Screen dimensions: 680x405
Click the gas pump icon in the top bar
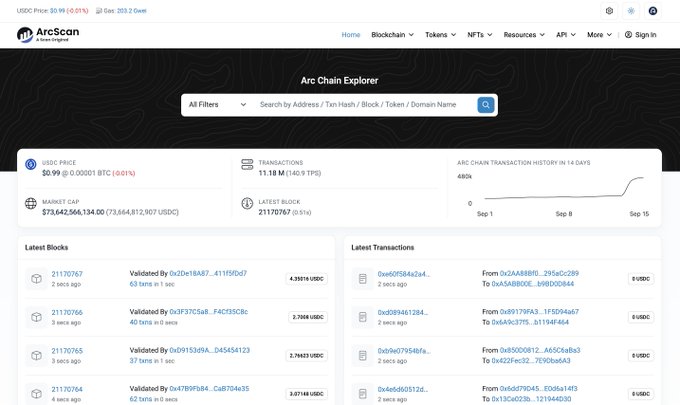[x=99, y=11]
